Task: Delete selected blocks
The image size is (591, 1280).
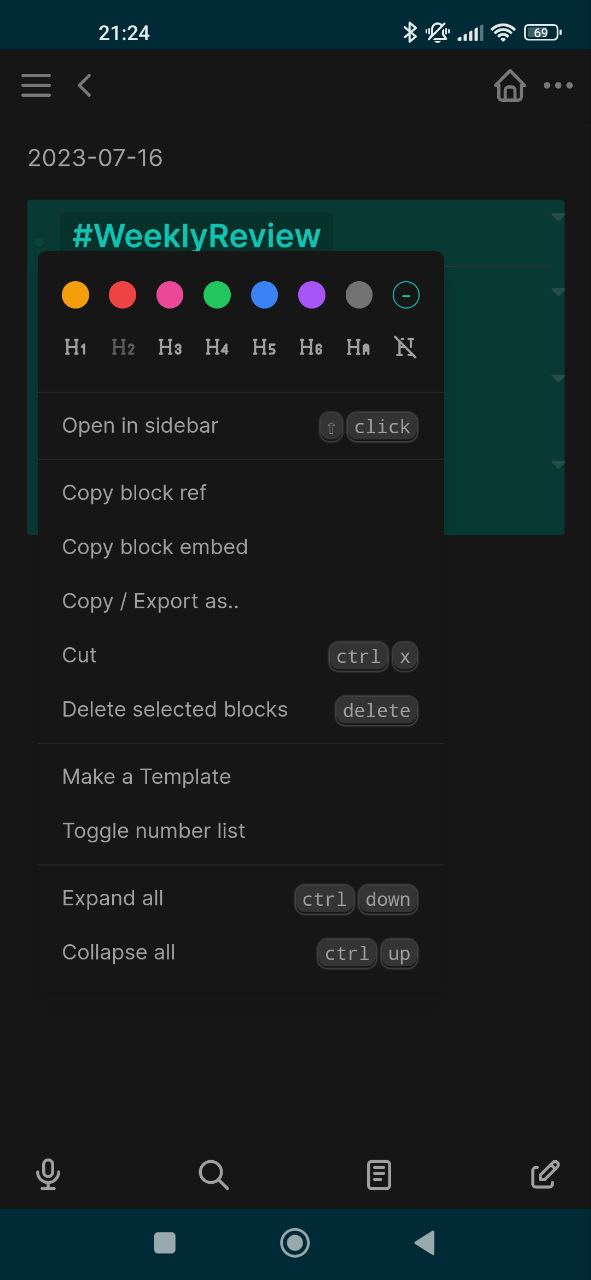Action: pyautogui.click(x=175, y=708)
